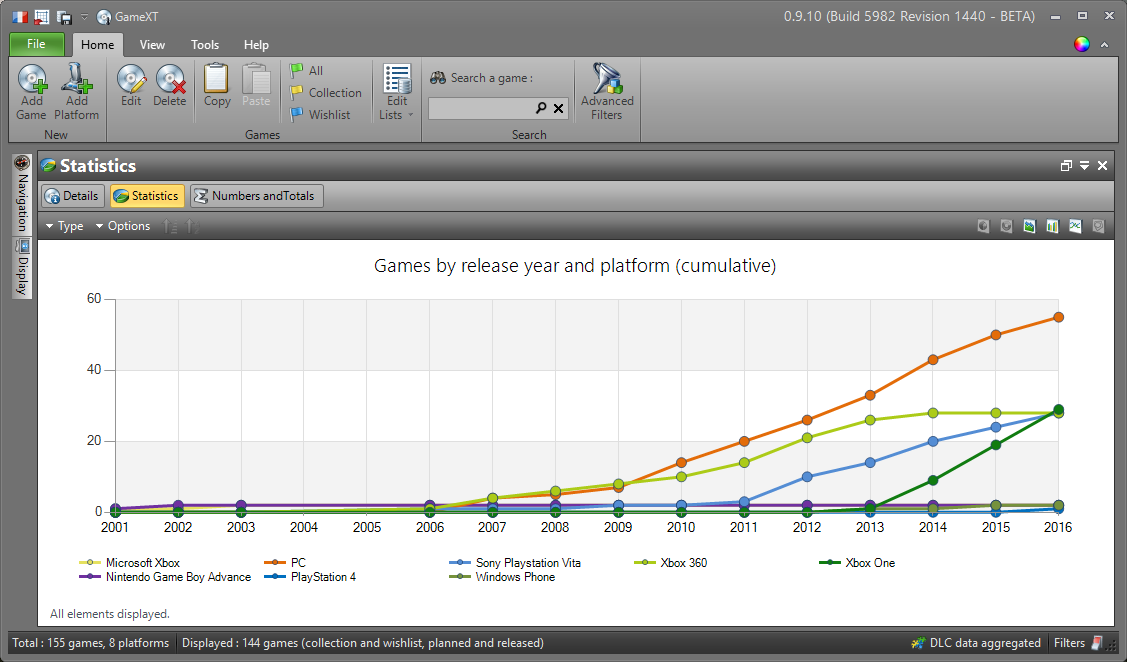The width and height of the screenshot is (1127, 662).
Task: Open the Options dropdown
Action: coord(123,226)
